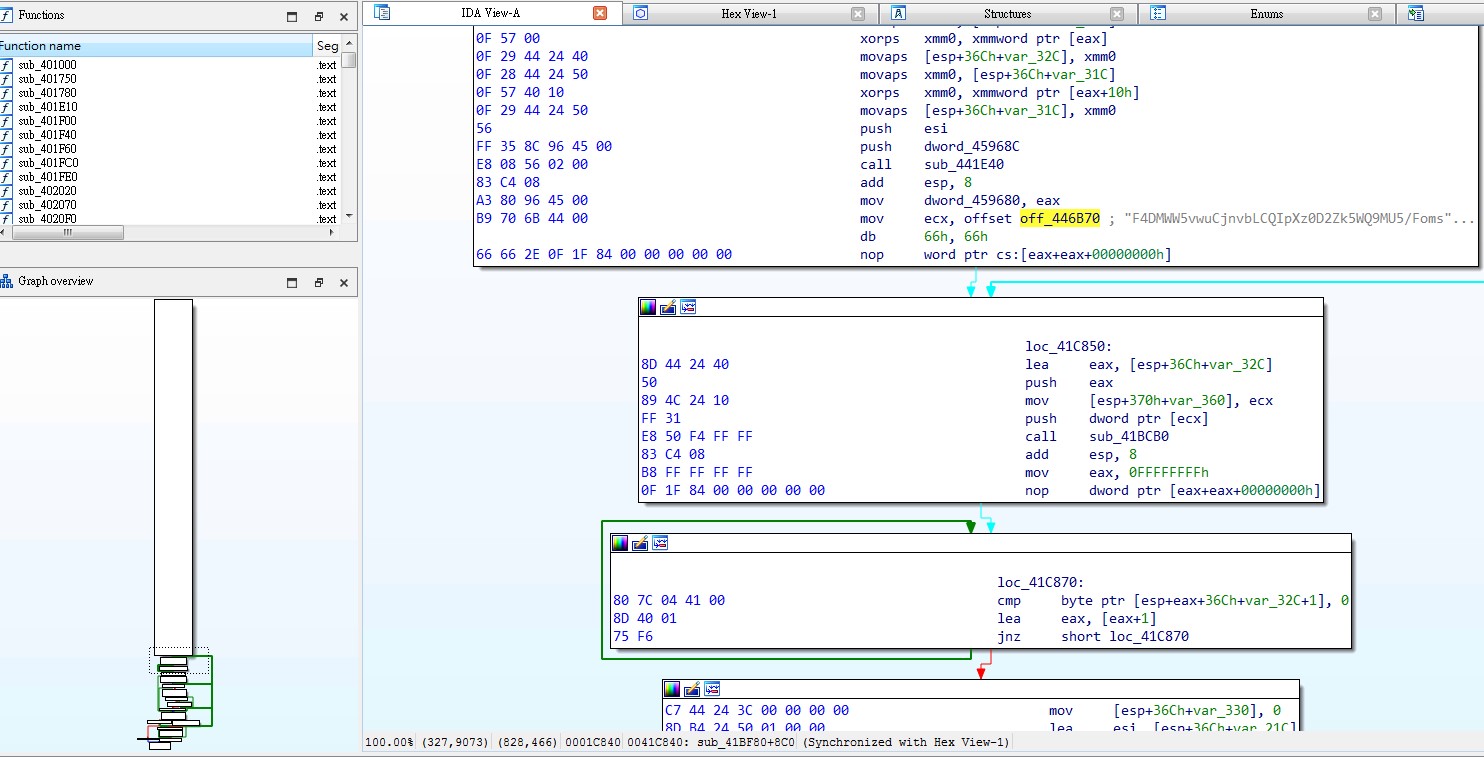The height and width of the screenshot is (757, 1484).
Task: Close the Hex View-1 tab
Action: coord(858,14)
